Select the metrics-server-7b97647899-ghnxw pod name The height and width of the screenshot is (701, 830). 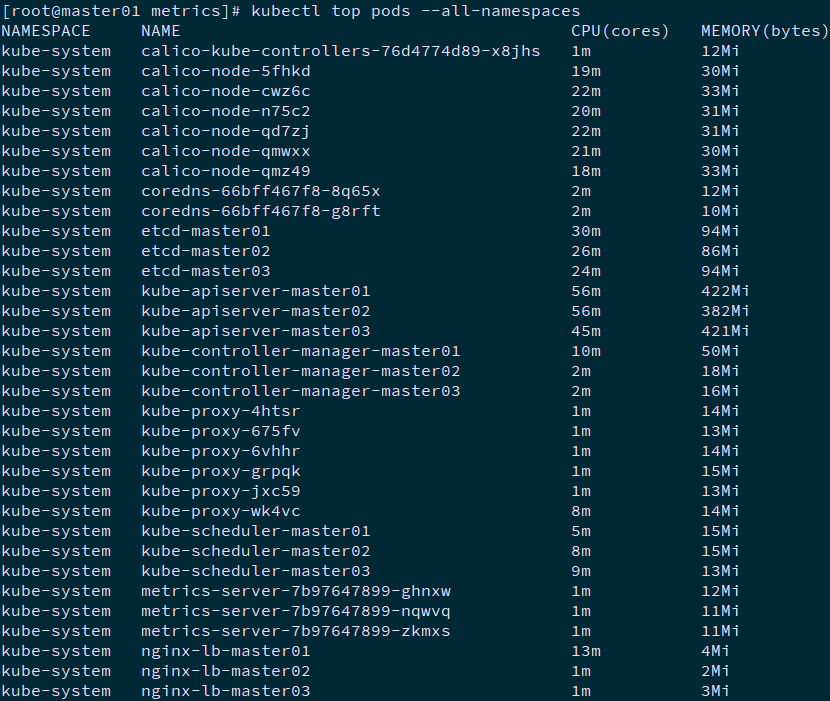tap(295, 591)
